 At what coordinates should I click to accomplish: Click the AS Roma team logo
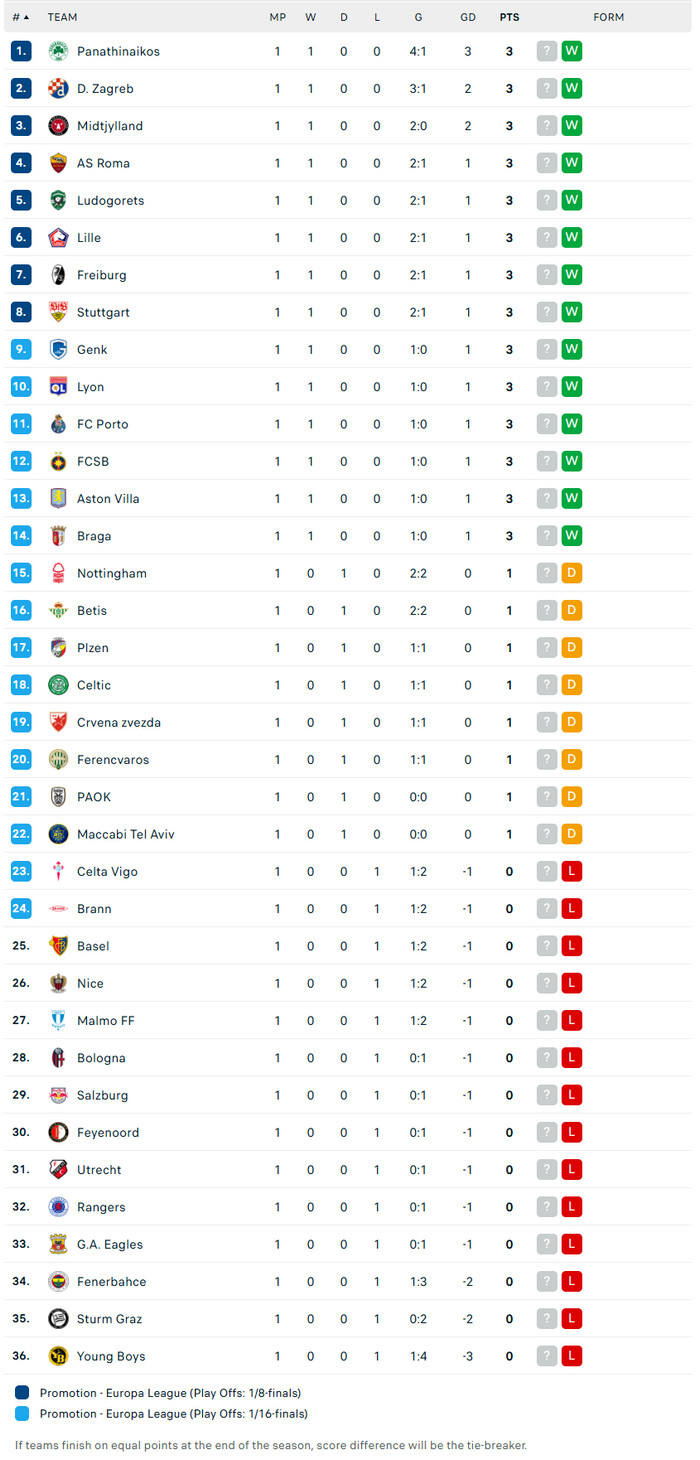point(58,163)
